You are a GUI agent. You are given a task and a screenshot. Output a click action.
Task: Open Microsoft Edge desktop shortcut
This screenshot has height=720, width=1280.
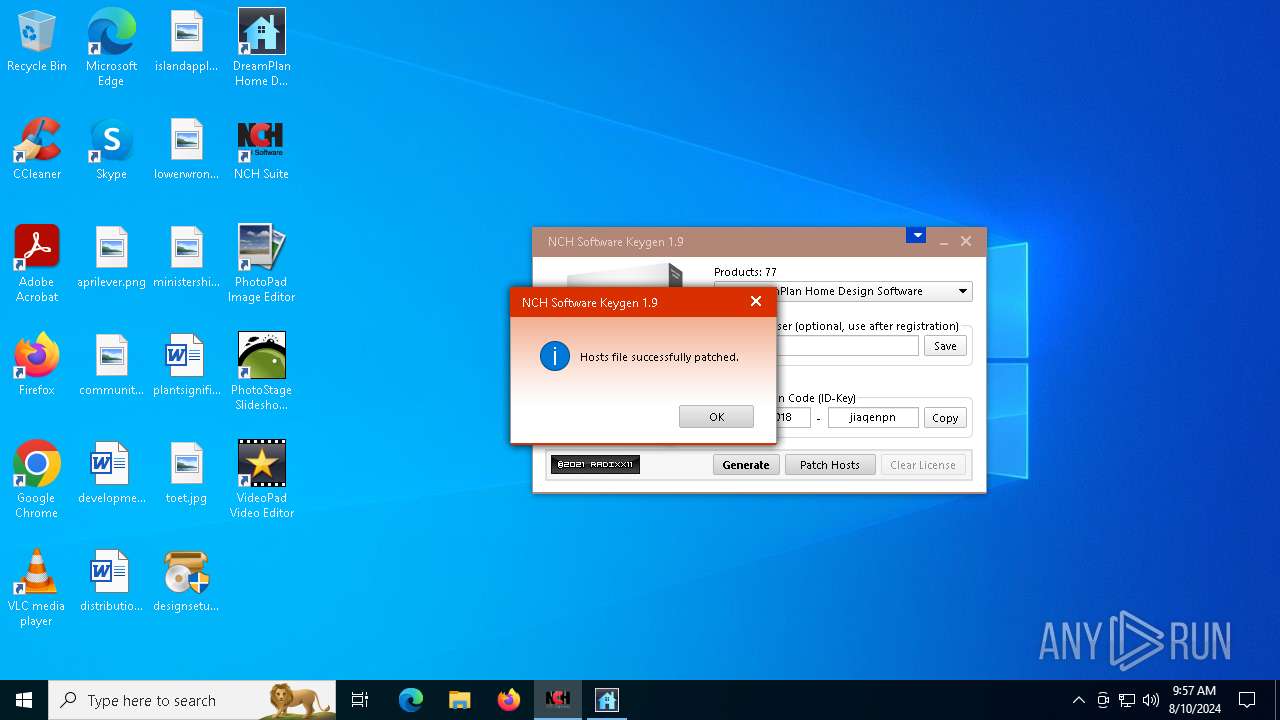111,48
